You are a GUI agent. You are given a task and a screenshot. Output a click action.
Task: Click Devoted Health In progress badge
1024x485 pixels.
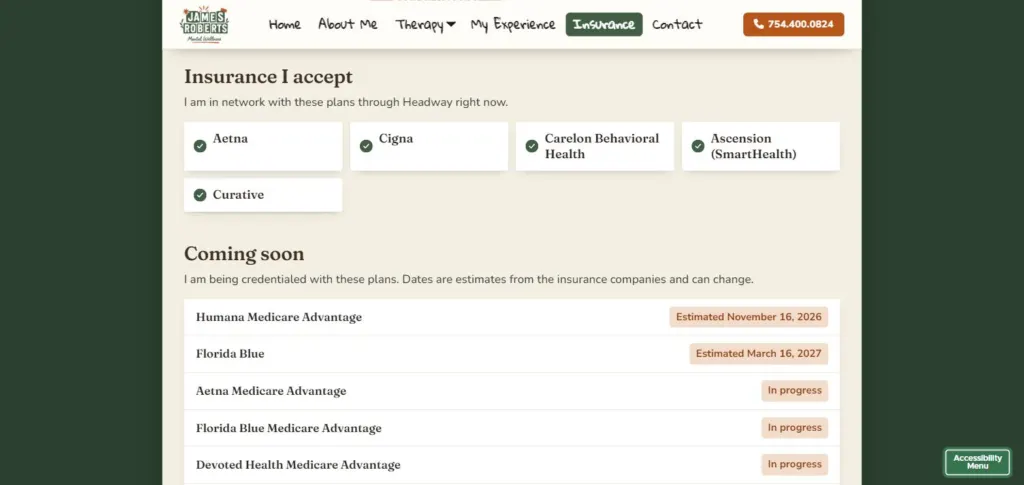[x=795, y=465]
